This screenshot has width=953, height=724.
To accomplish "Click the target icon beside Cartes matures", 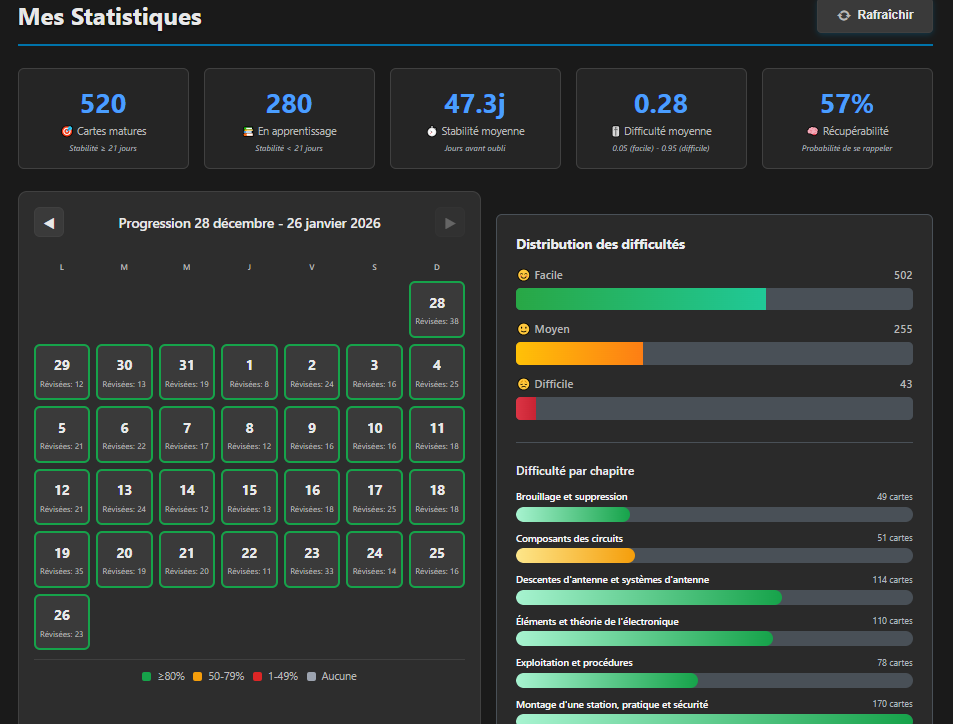I will tap(67, 131).
